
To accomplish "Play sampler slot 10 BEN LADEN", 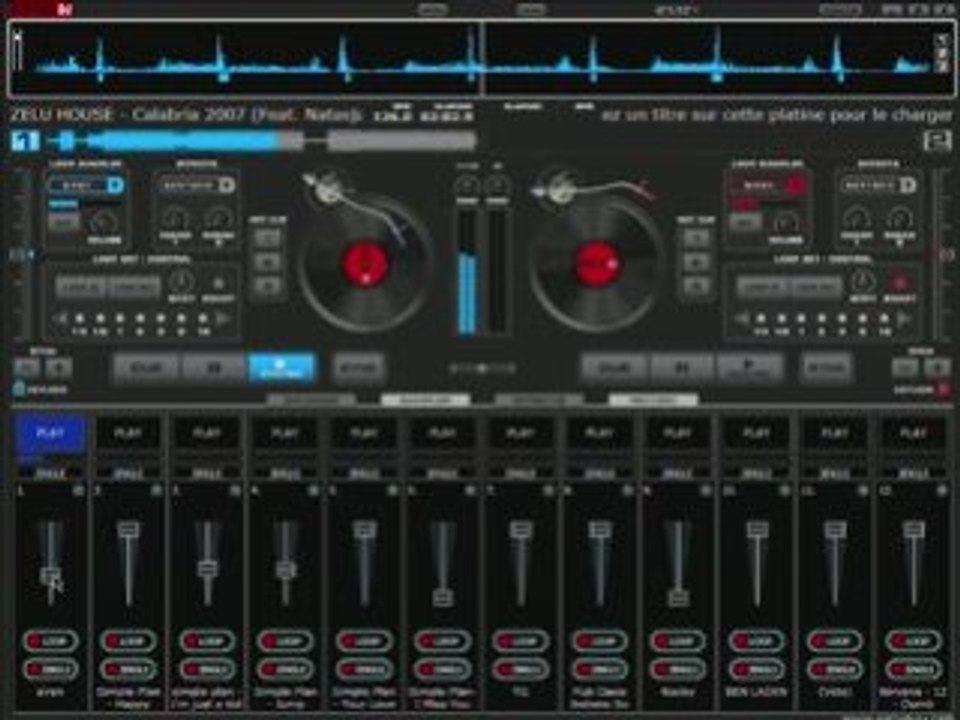I will [x=756, y=433].
